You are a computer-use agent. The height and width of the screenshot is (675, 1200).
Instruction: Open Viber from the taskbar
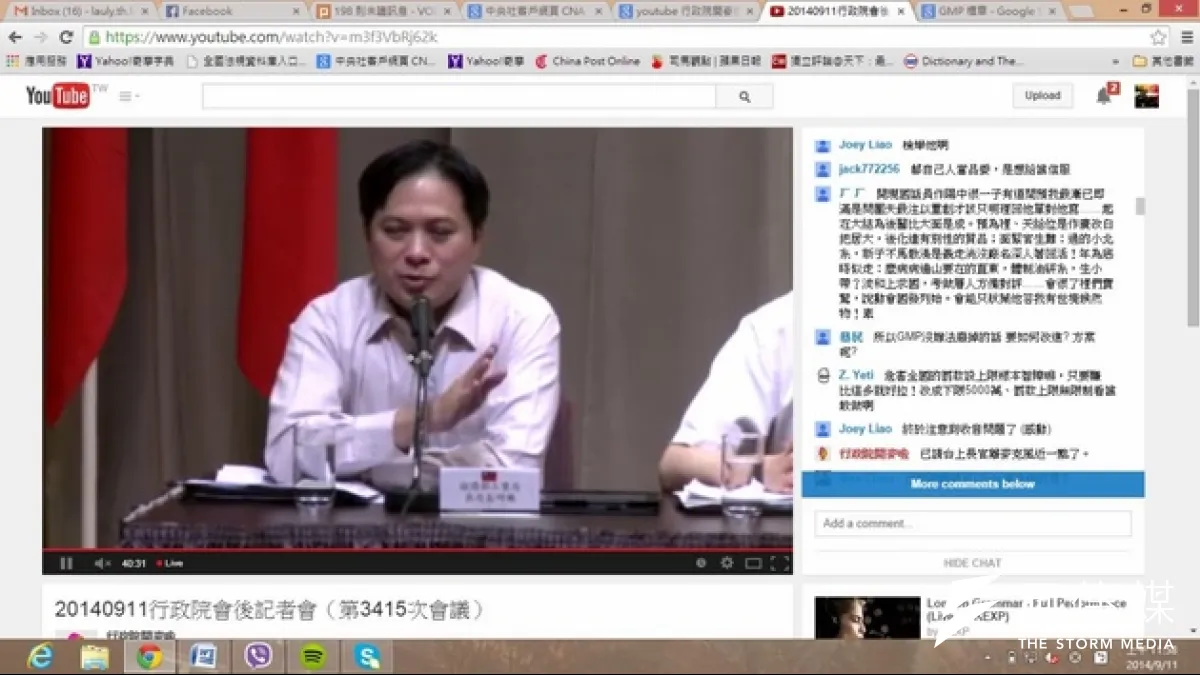point(258,656)
